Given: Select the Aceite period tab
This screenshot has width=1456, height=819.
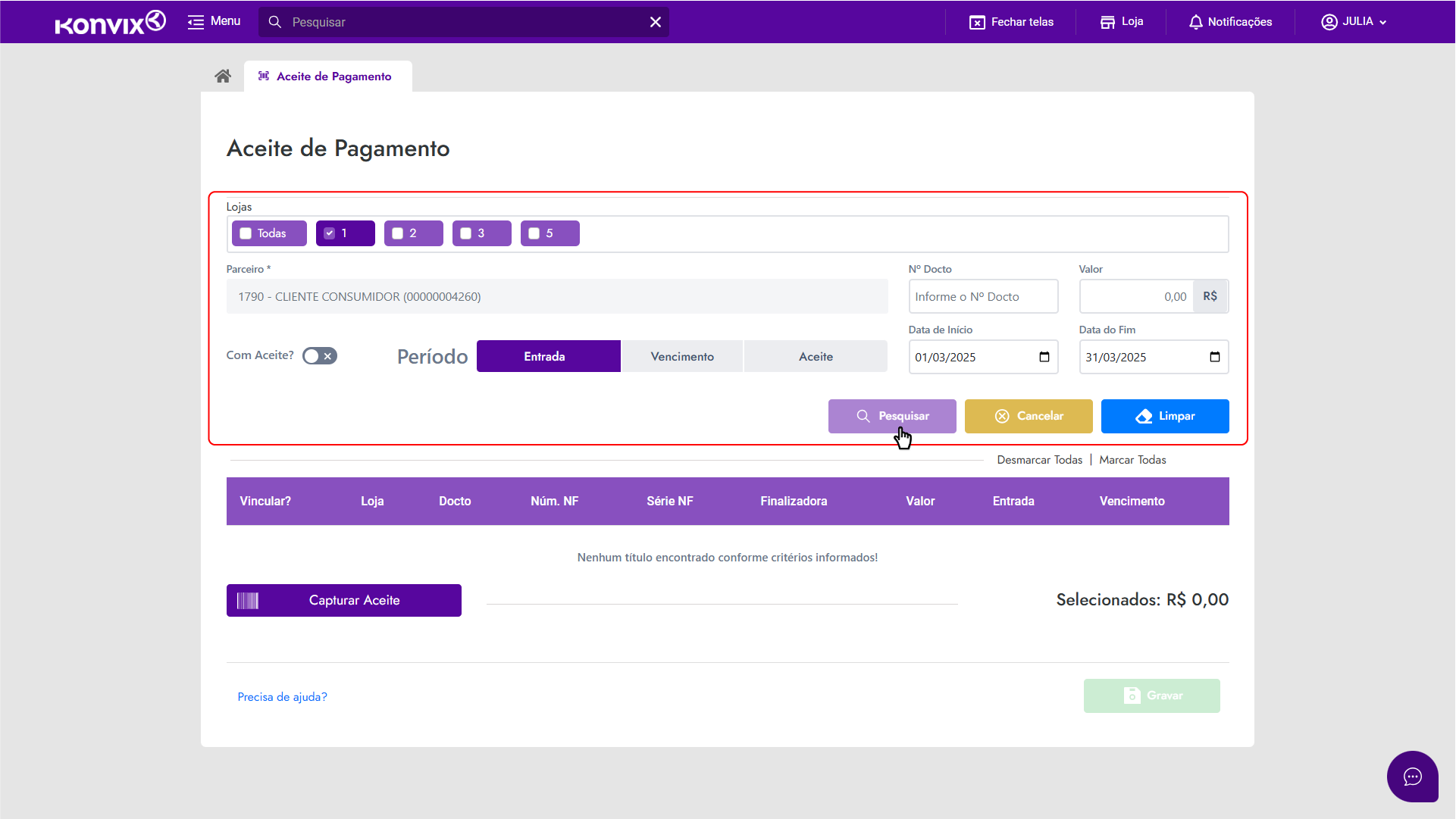Looking at the screenshot, I should click(x=816, y=356).
